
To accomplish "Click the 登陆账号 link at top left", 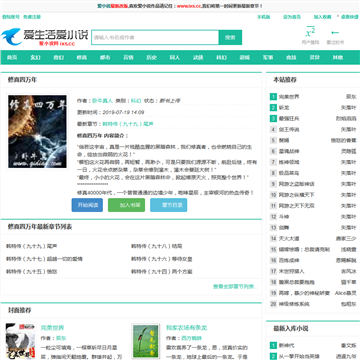I will tap(11, 17).
